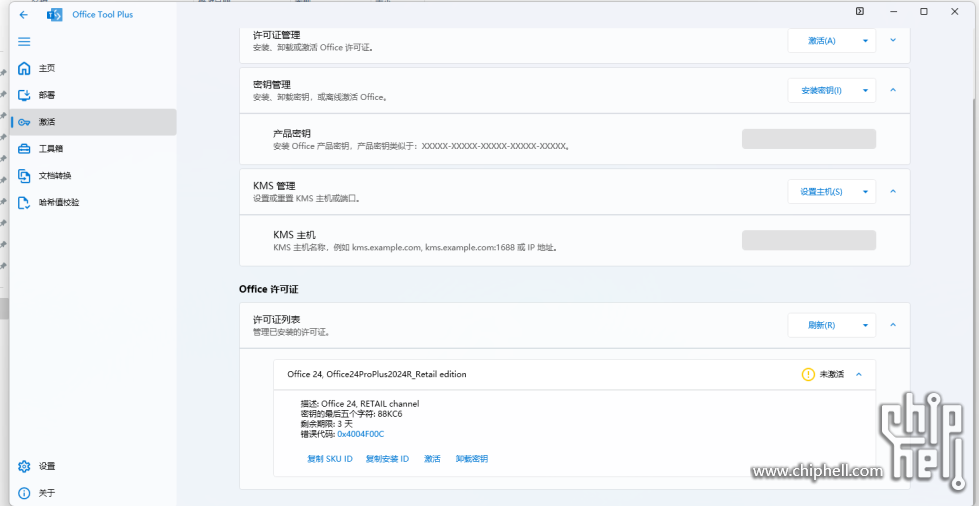
Task: Click the hash check icon for 哈希值校验
Action: tap(24, 202)
